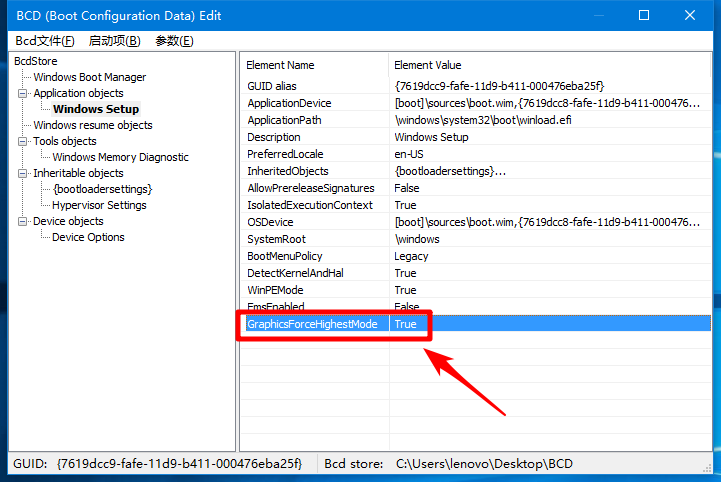
Task: Maximize the BCD Edit window
Action: (644, 15)
